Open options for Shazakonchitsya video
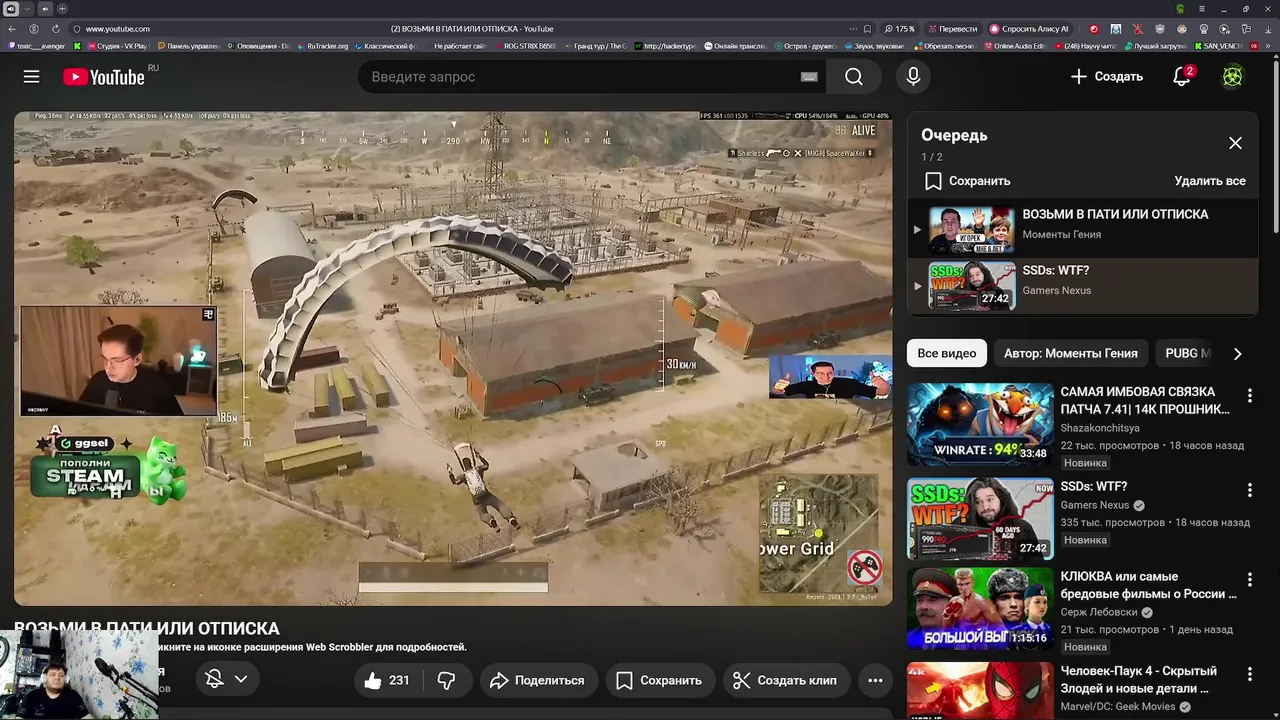 click(1249, 396)
